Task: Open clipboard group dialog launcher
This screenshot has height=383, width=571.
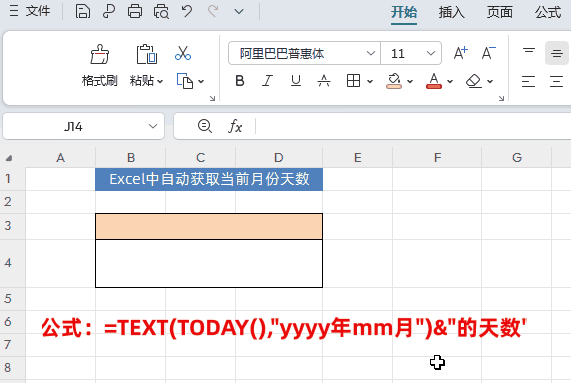Action: tap(212, 98)
